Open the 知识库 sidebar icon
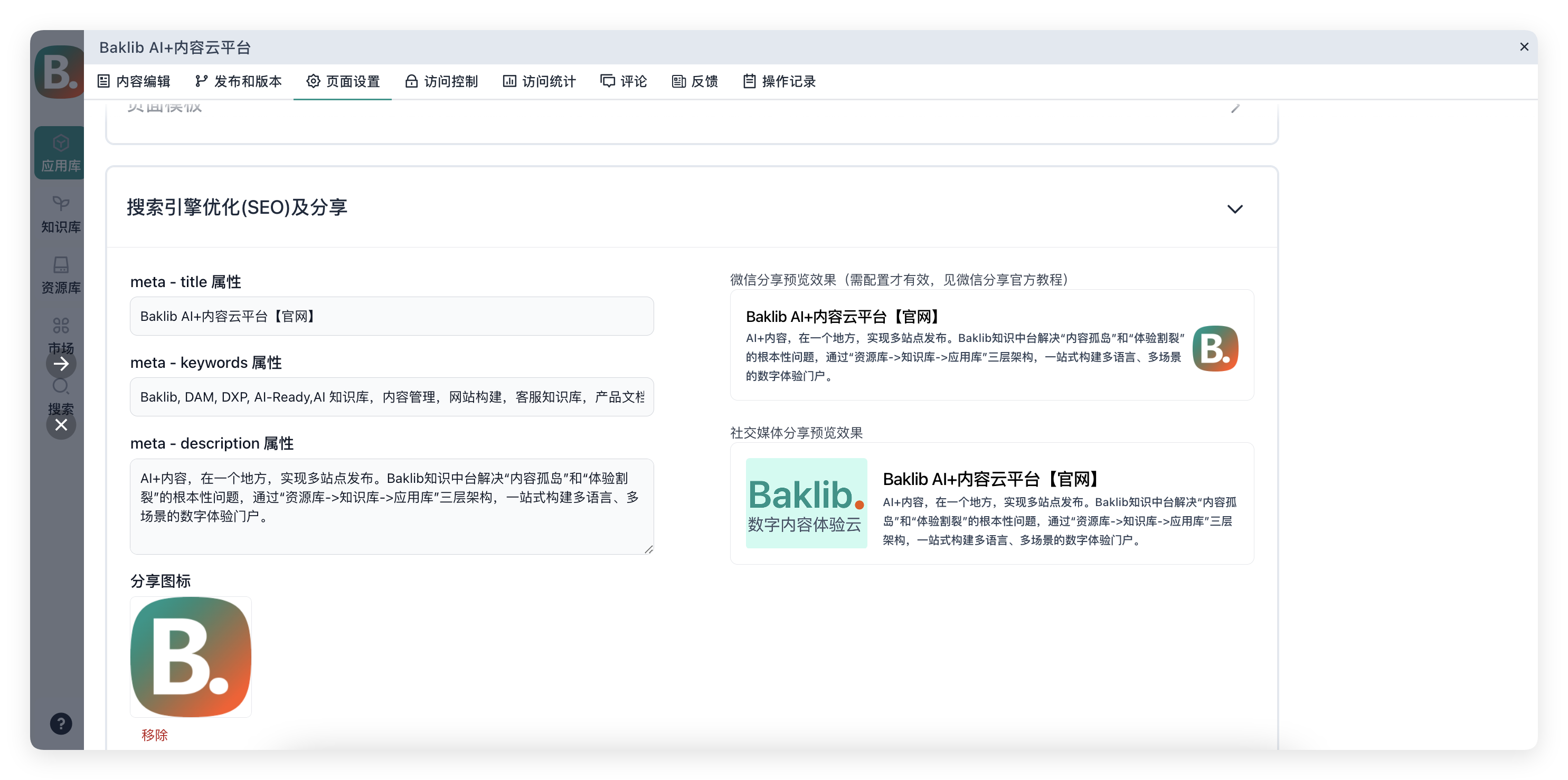This screenshot has width=1568, height=780. [x=60, y=214]
